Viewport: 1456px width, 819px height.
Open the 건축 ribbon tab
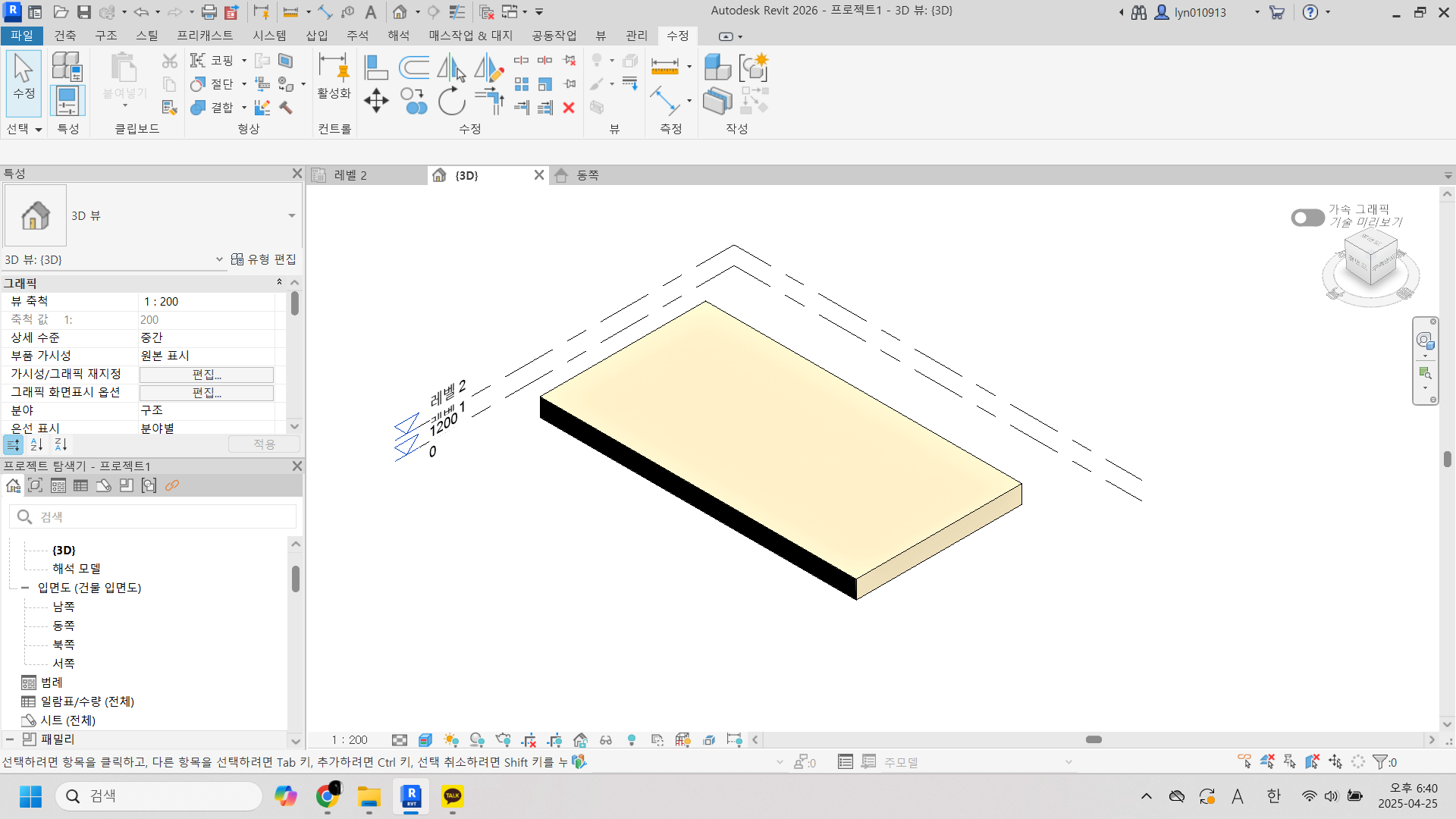[64, 36]
